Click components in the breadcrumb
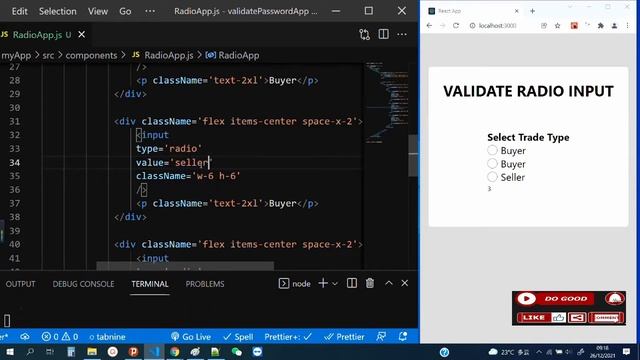The width and height of the screenshot is (640, 360). pyautogui.click(x=91, y=55)
